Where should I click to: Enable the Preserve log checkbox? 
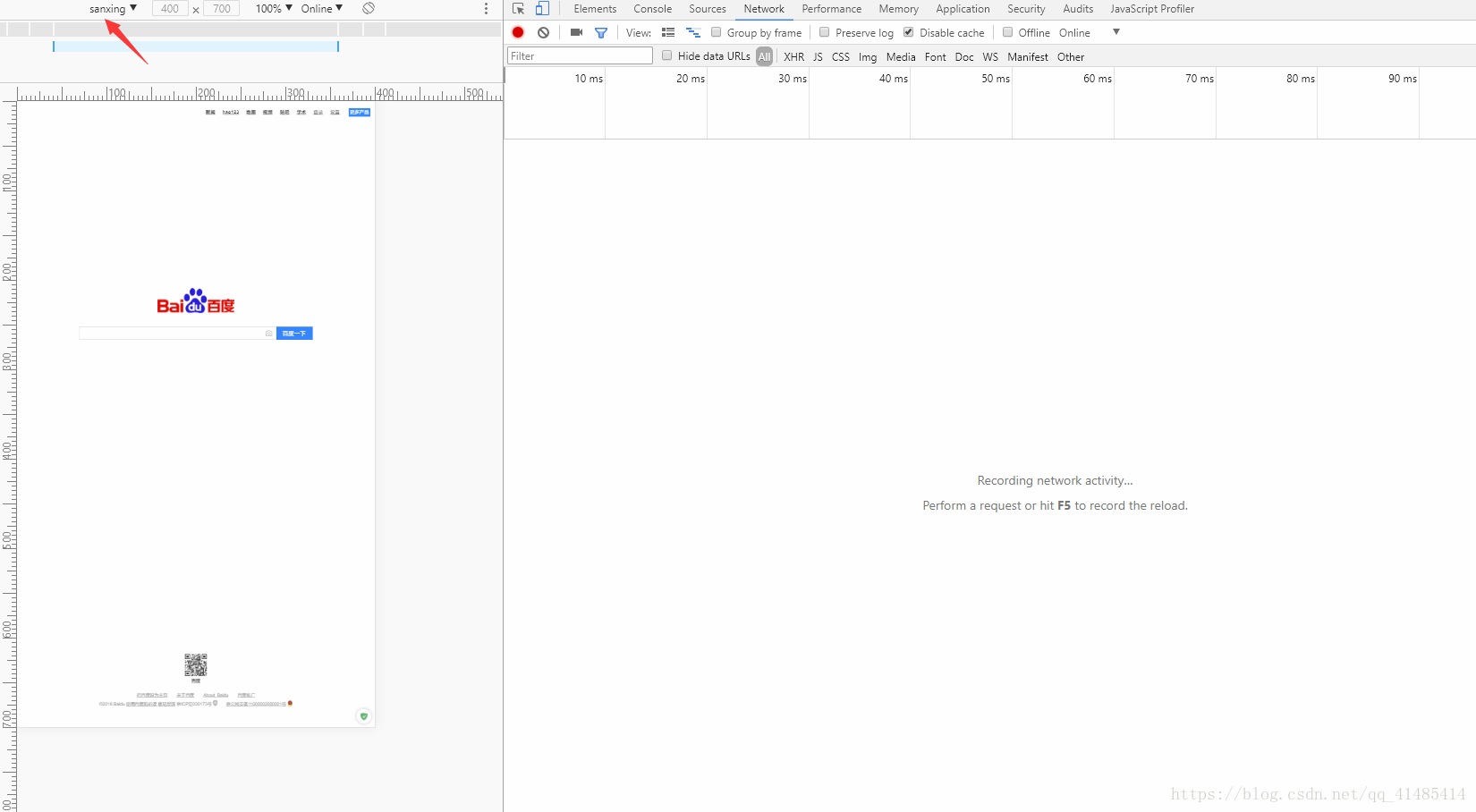[825, 32]
